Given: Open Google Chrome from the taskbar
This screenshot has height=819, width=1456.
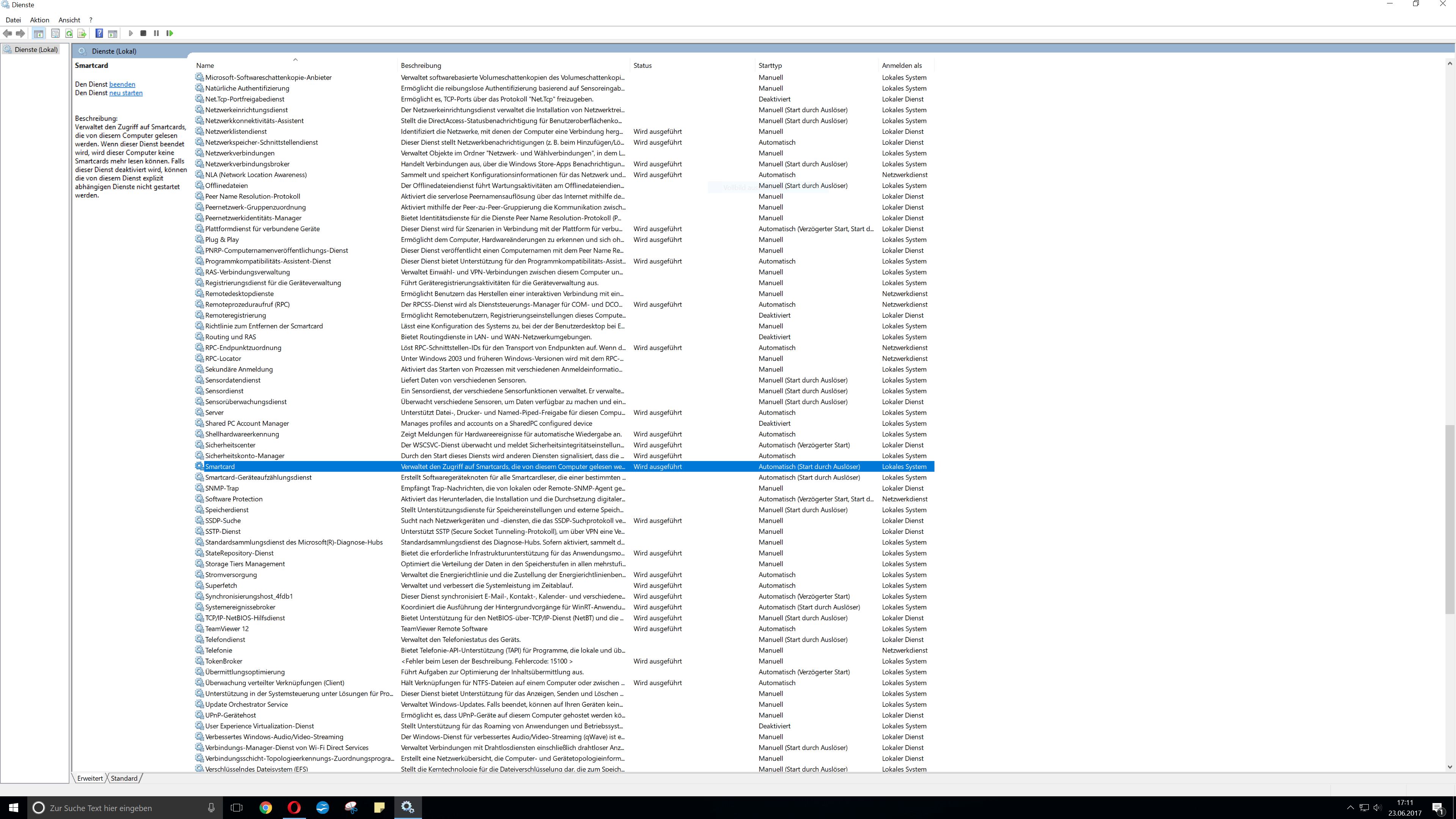Looking at the screenshot, I should (265, 808).
